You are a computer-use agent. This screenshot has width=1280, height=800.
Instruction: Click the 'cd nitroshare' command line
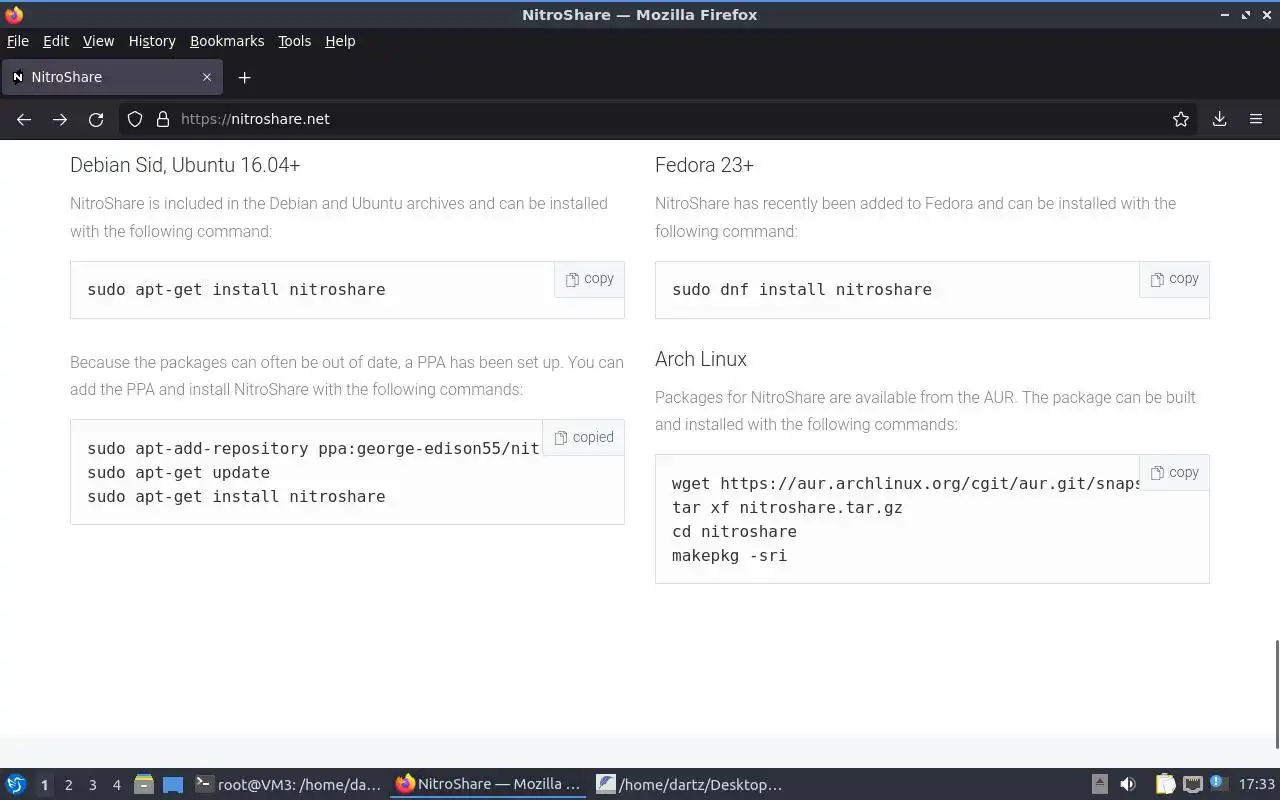[x=734, y=531]
